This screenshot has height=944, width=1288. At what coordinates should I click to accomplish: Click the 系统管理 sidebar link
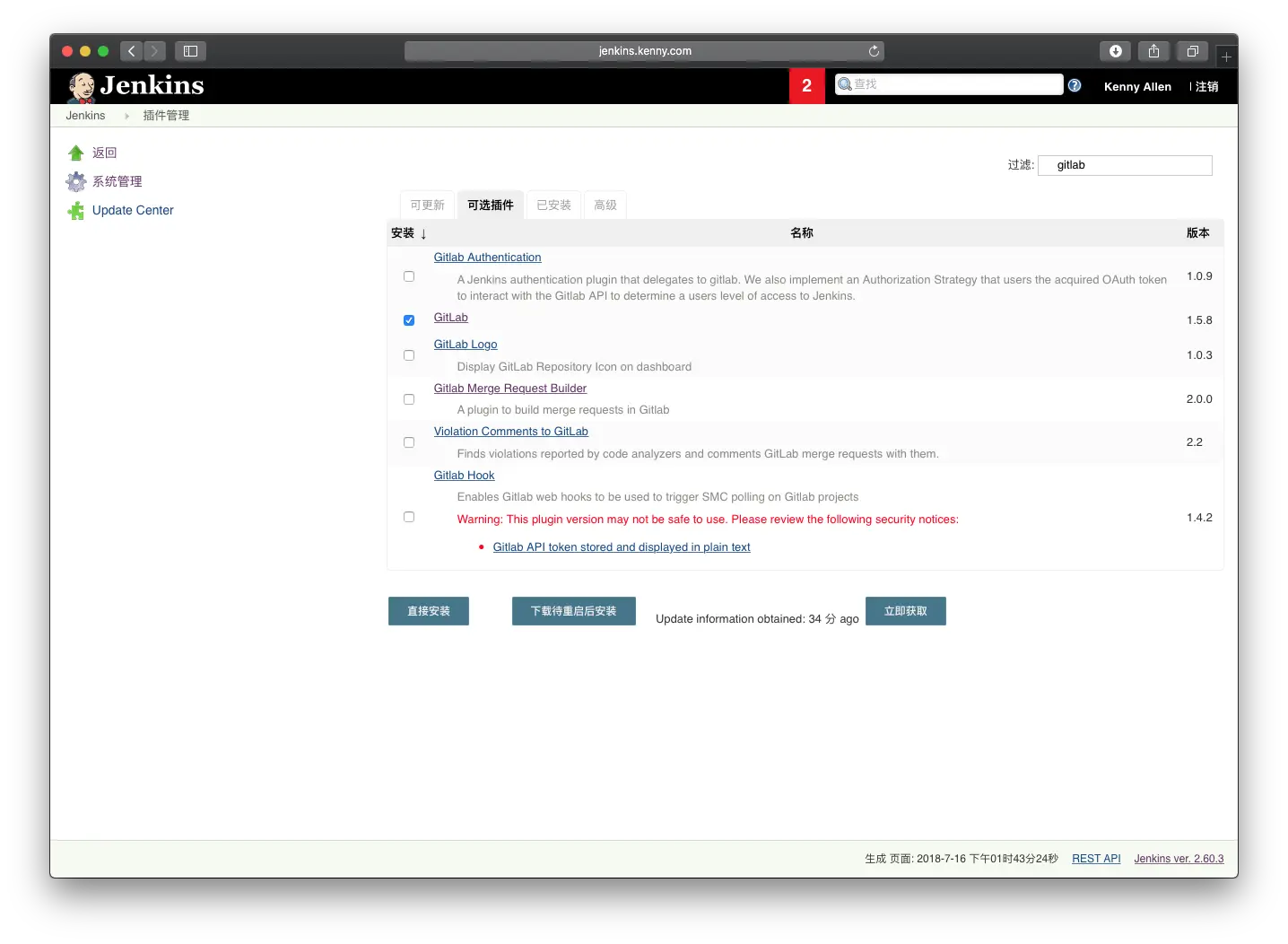point(117,182)
